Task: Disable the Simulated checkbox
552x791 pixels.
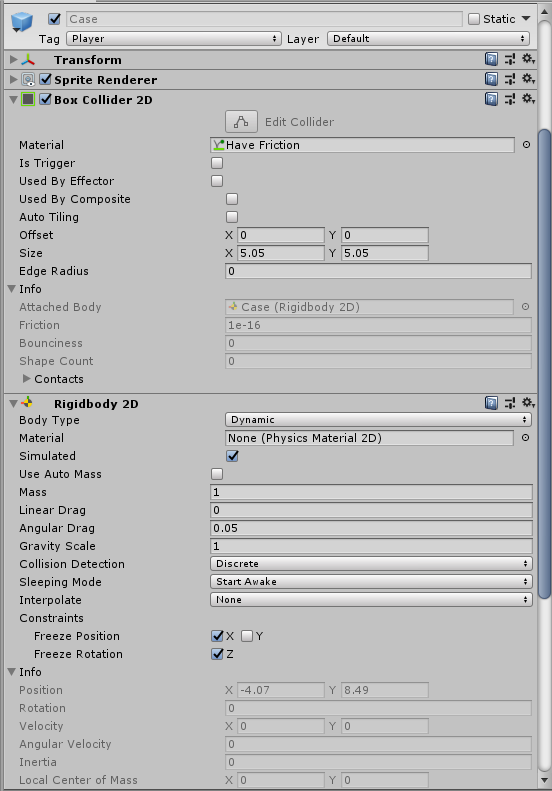Action: (232, 456)
